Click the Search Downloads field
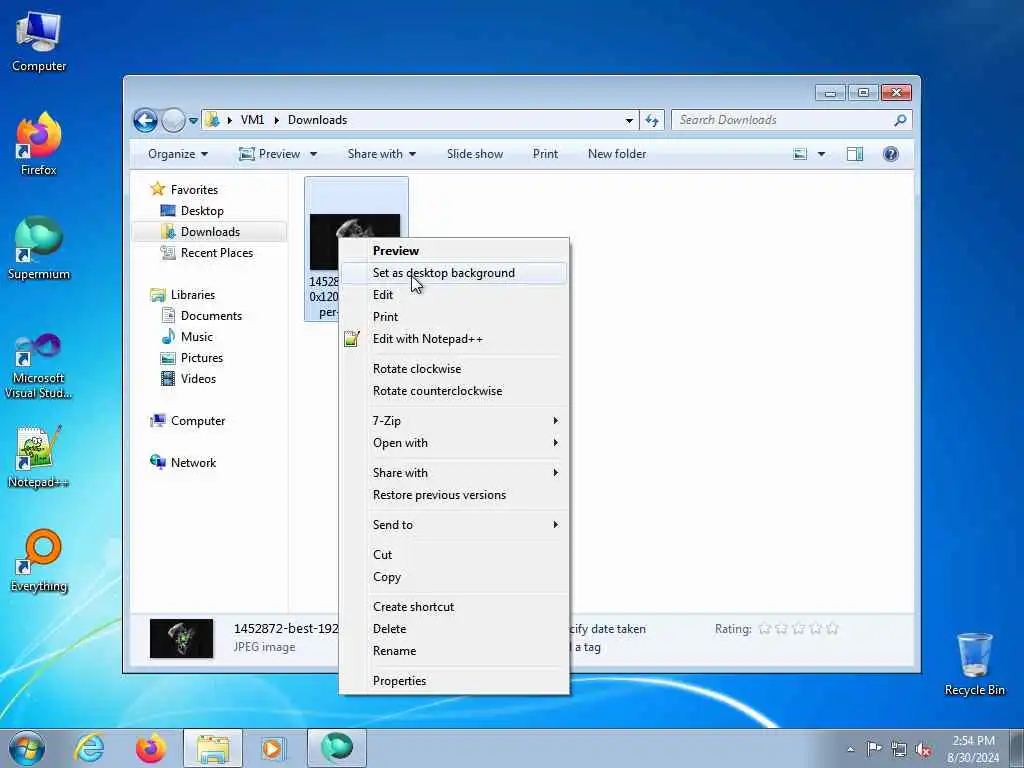This screenshot has width=1024, height=768. [x=784, y=120]
